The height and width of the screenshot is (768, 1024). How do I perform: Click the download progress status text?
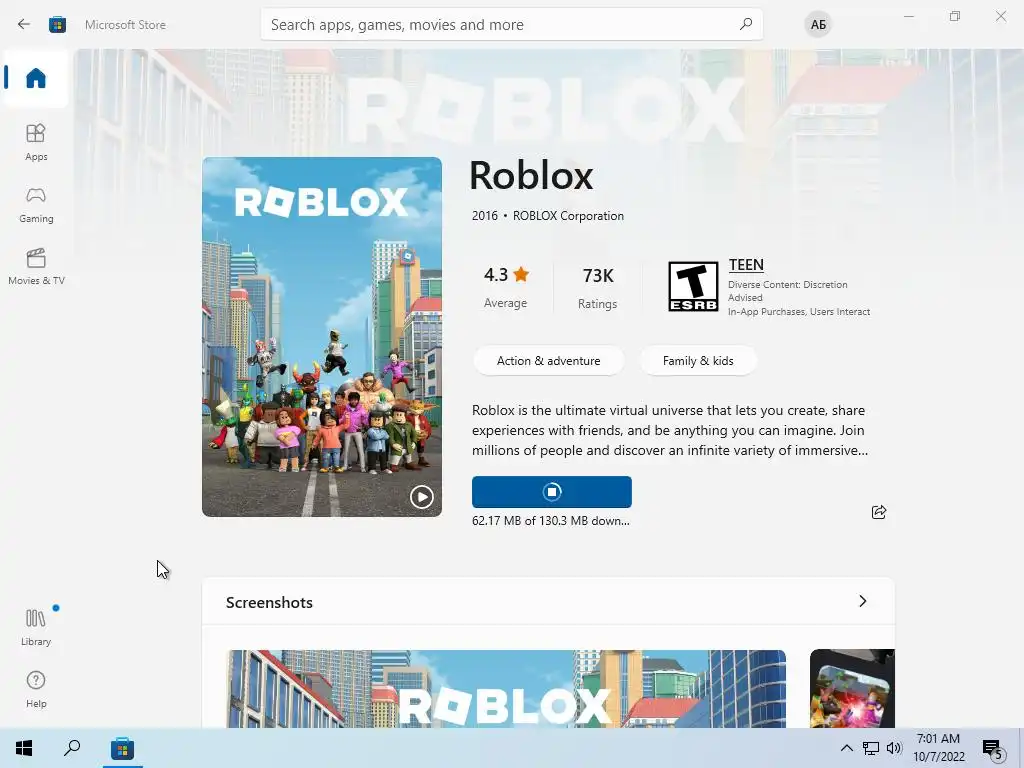coord(551,520)
